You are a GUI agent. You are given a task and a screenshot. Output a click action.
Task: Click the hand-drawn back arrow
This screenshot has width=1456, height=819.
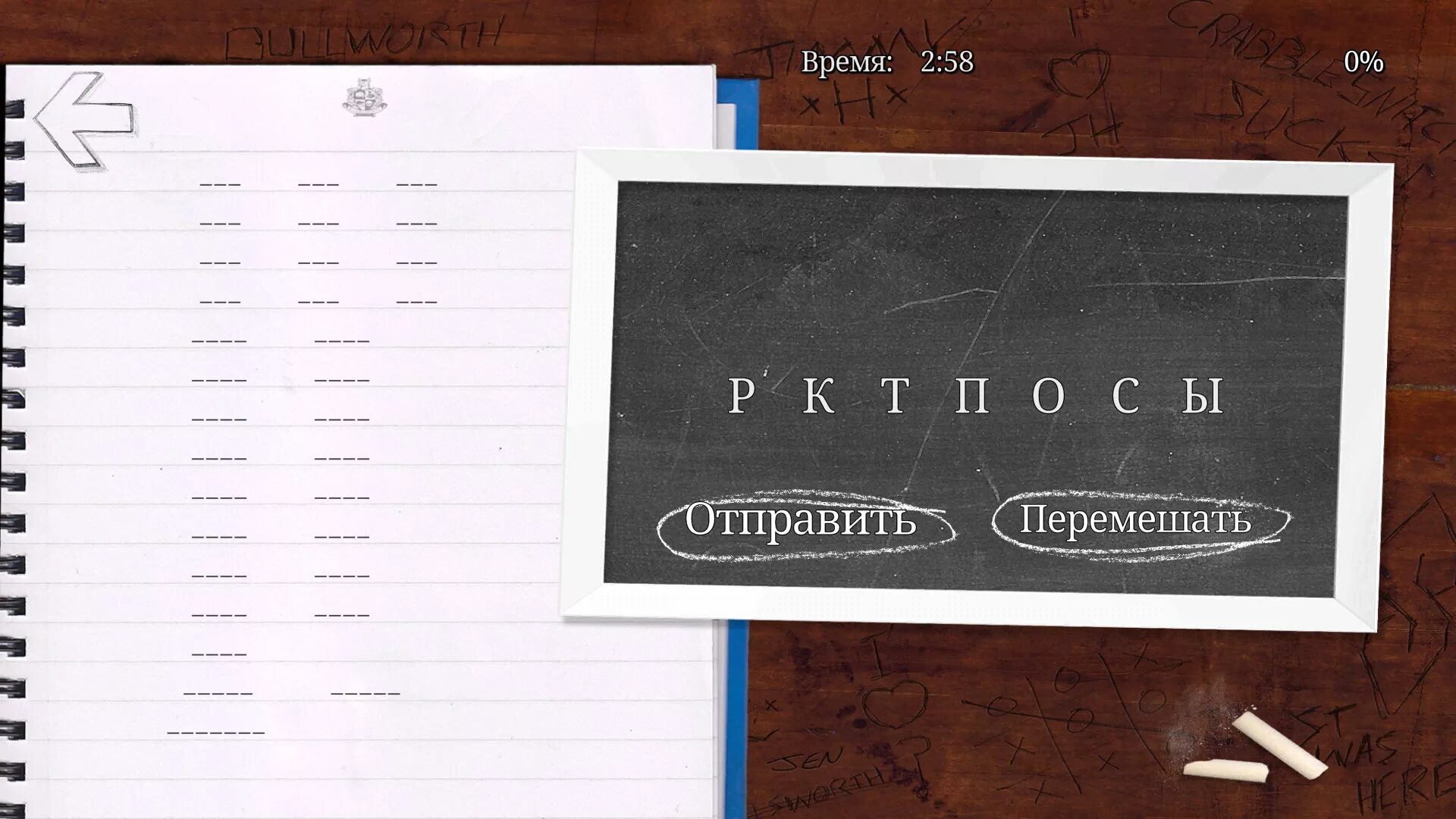coord(82,120)
